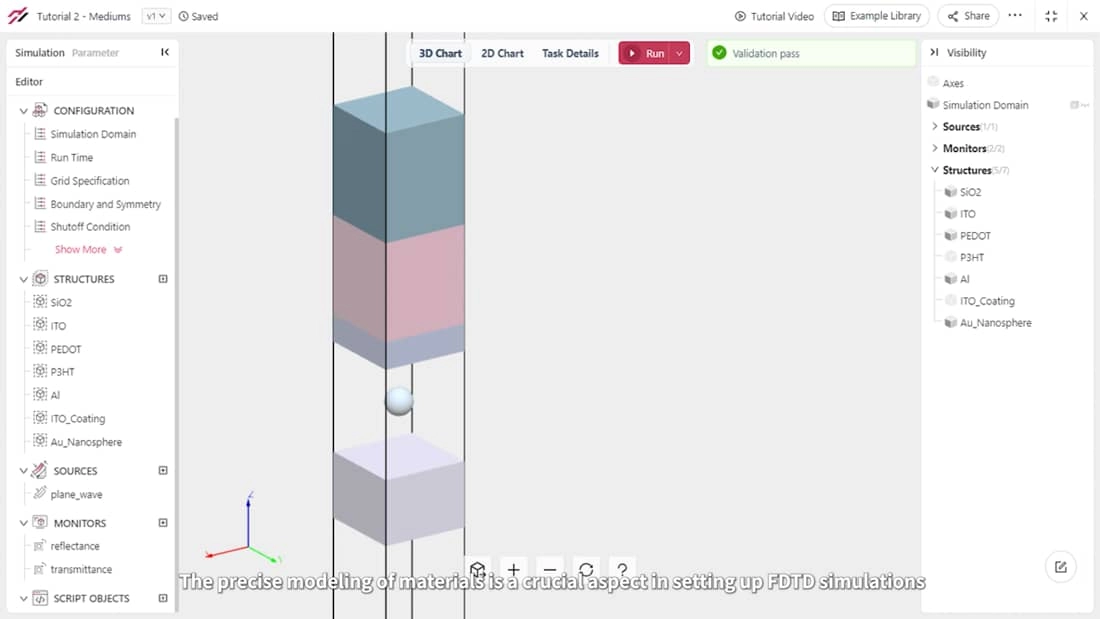
Task: Open the viewport help question mark icon
Action: [622, 569]
